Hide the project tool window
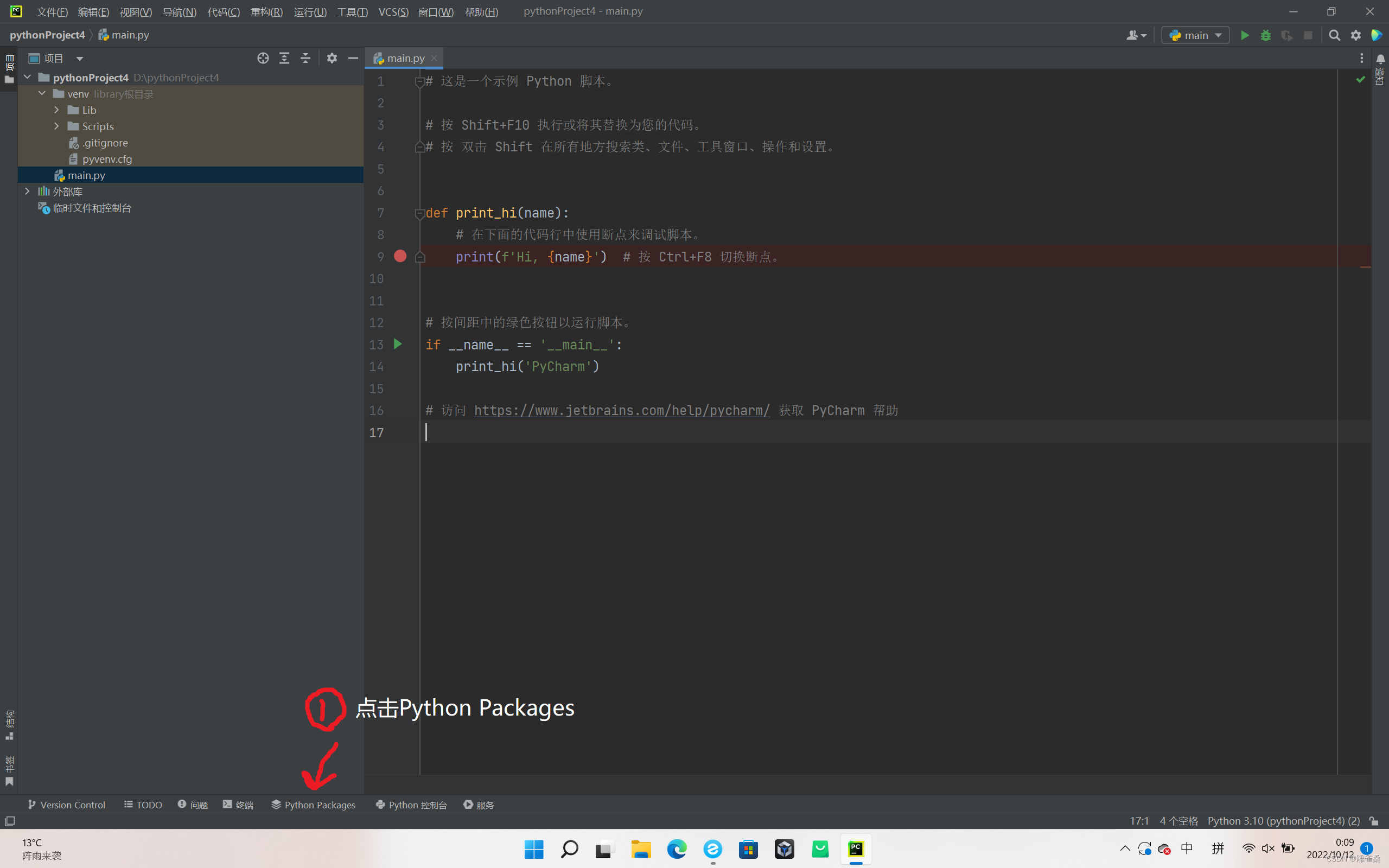Screen dimensions: 1389x868 coord(353,58)
